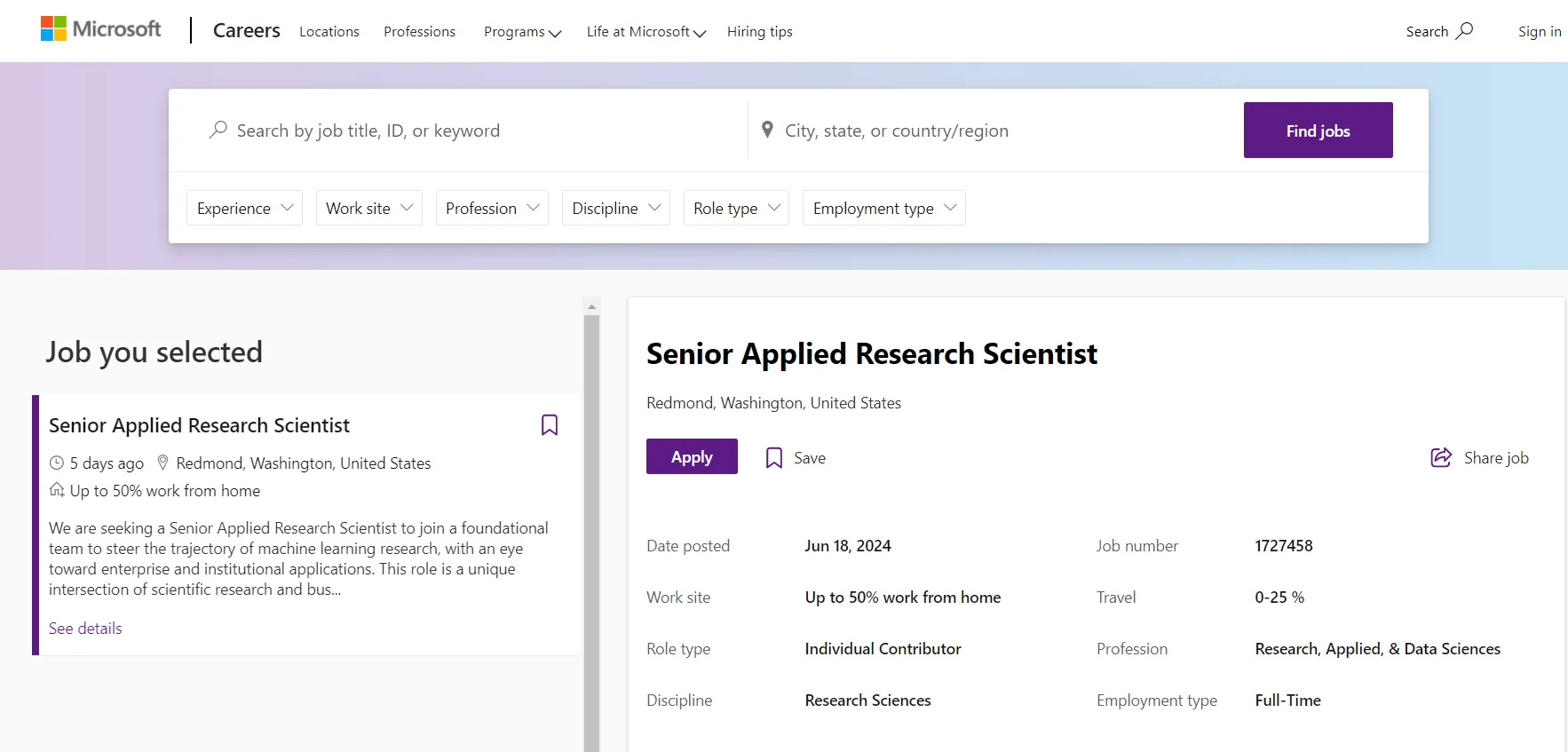Click the date Jun 18, 2024

click(x=848, y=546)
